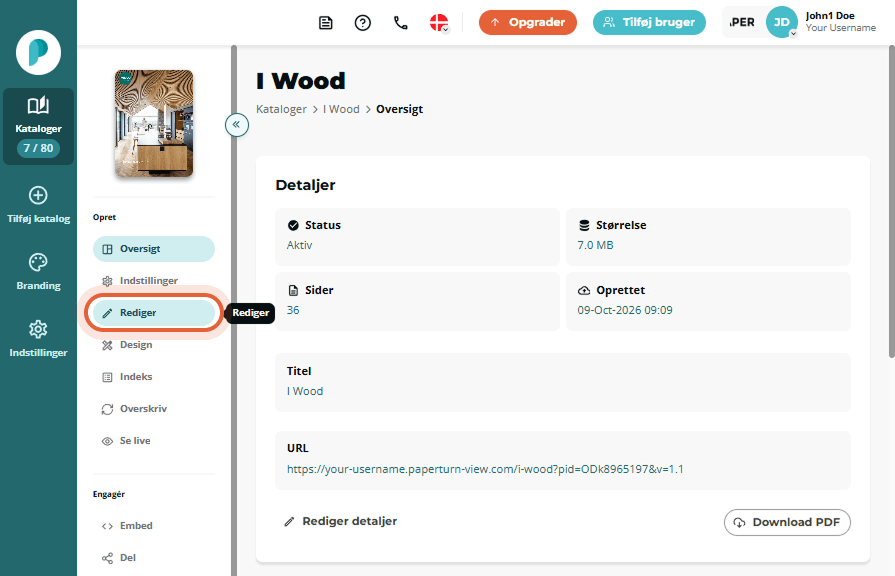Image resolution: width=895 pixels, height=576 pixels.
Task: Select Oversigt in the Opret menu
Action: pyautogui.click(x=154, y=249)
